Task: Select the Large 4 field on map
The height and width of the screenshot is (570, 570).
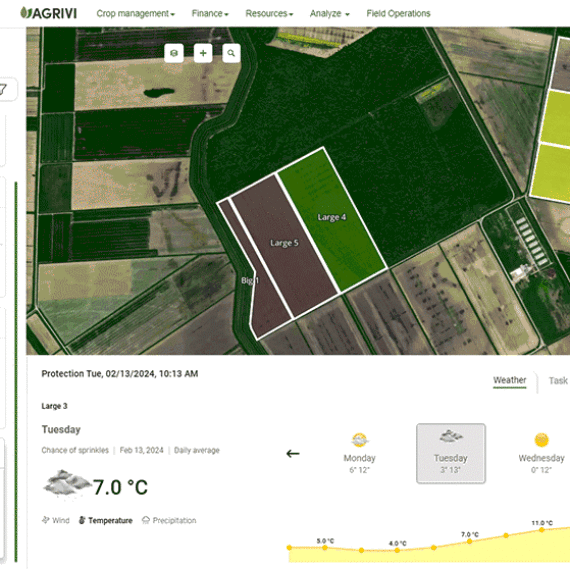Action: (x=332, y=218)
